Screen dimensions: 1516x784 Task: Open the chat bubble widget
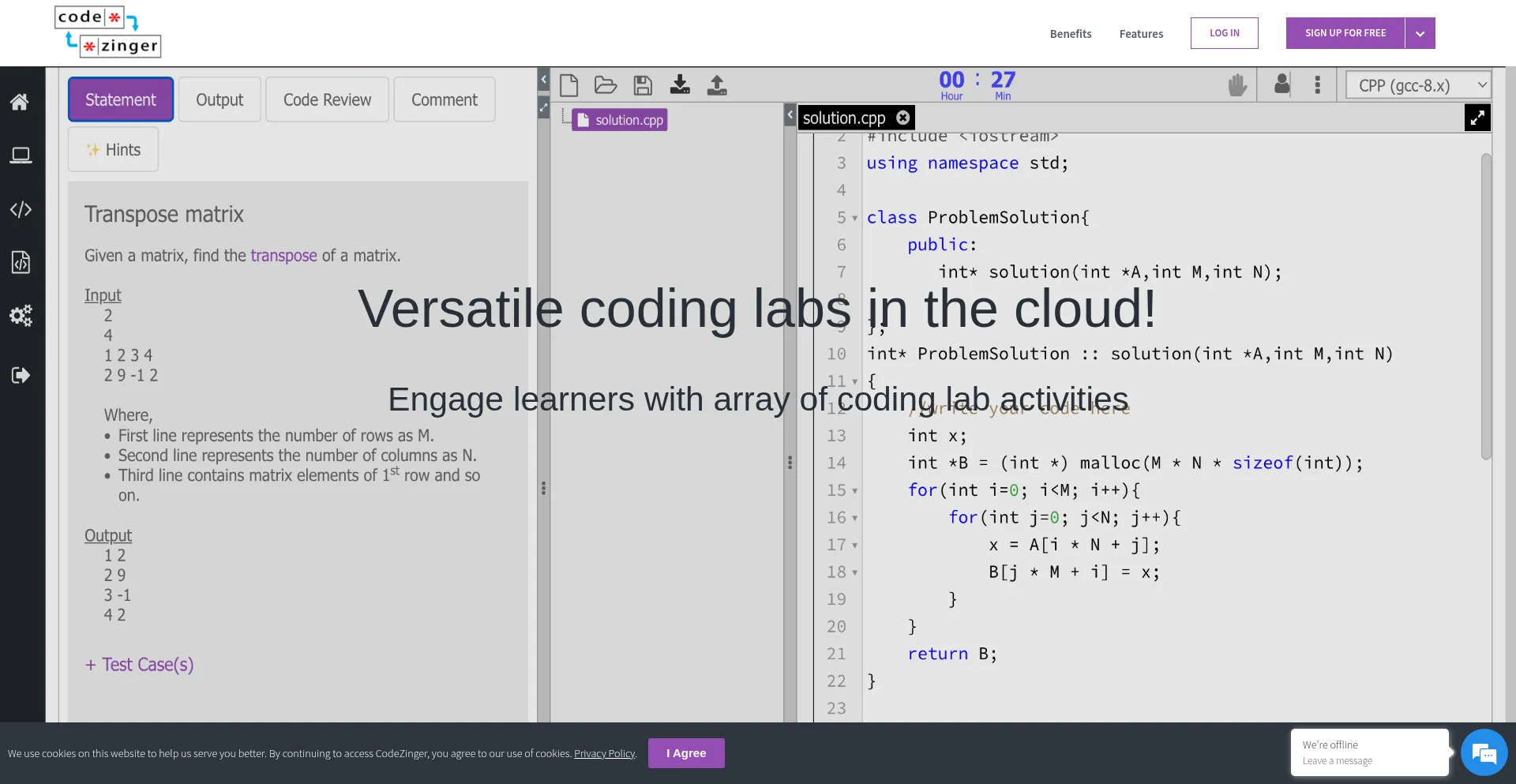pyautogui.click(x=1484, y=752)
